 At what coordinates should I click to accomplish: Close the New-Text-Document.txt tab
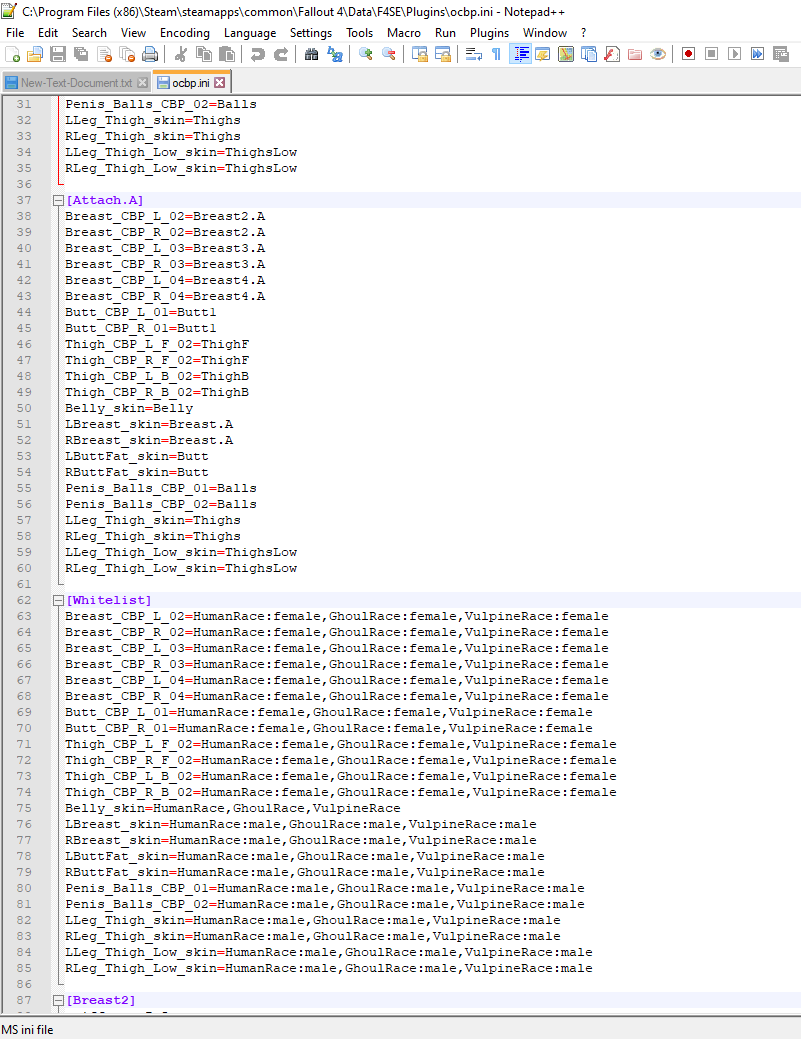click(x=142, y=83)
